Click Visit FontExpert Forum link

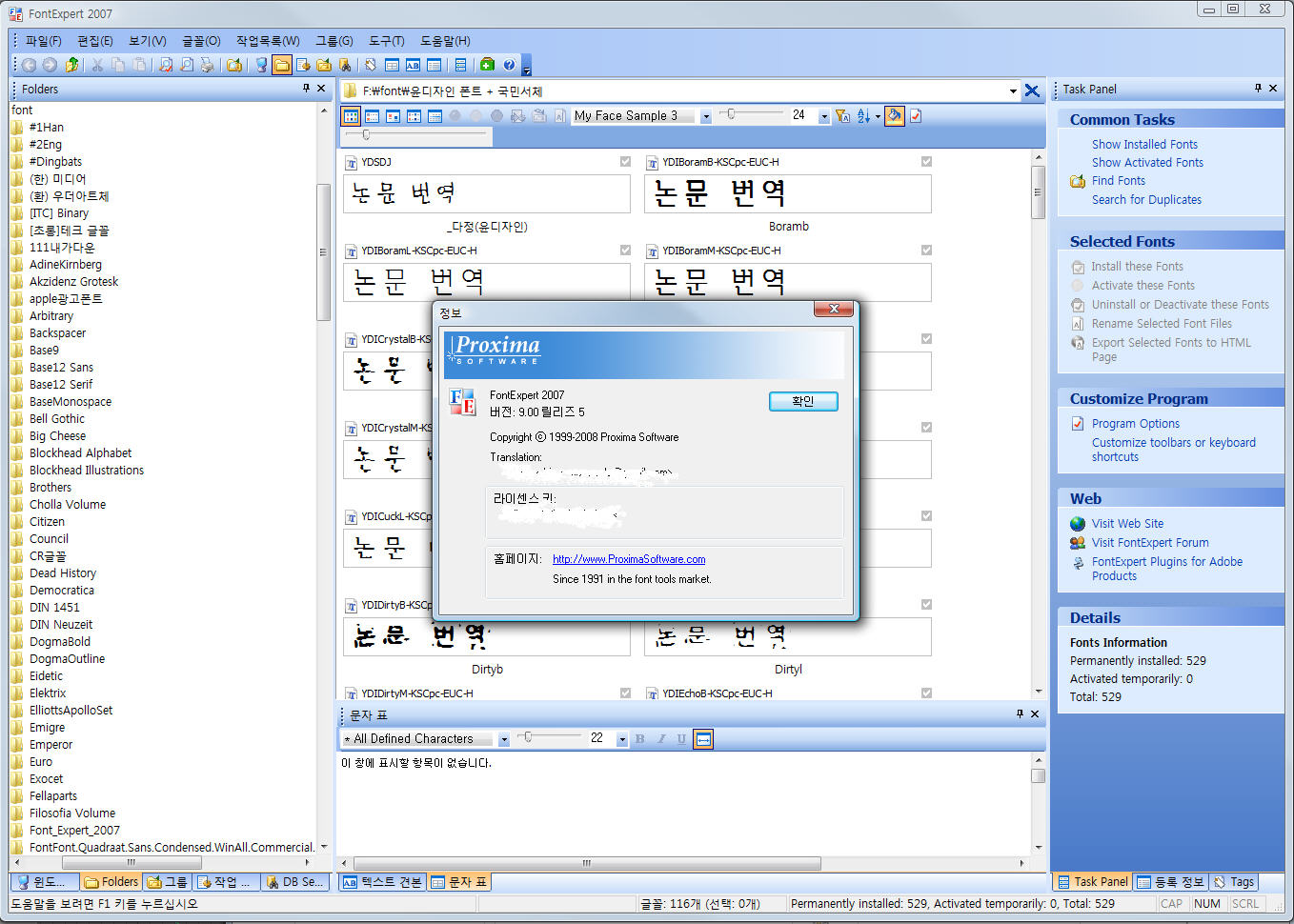click(x=1150, y=543)
